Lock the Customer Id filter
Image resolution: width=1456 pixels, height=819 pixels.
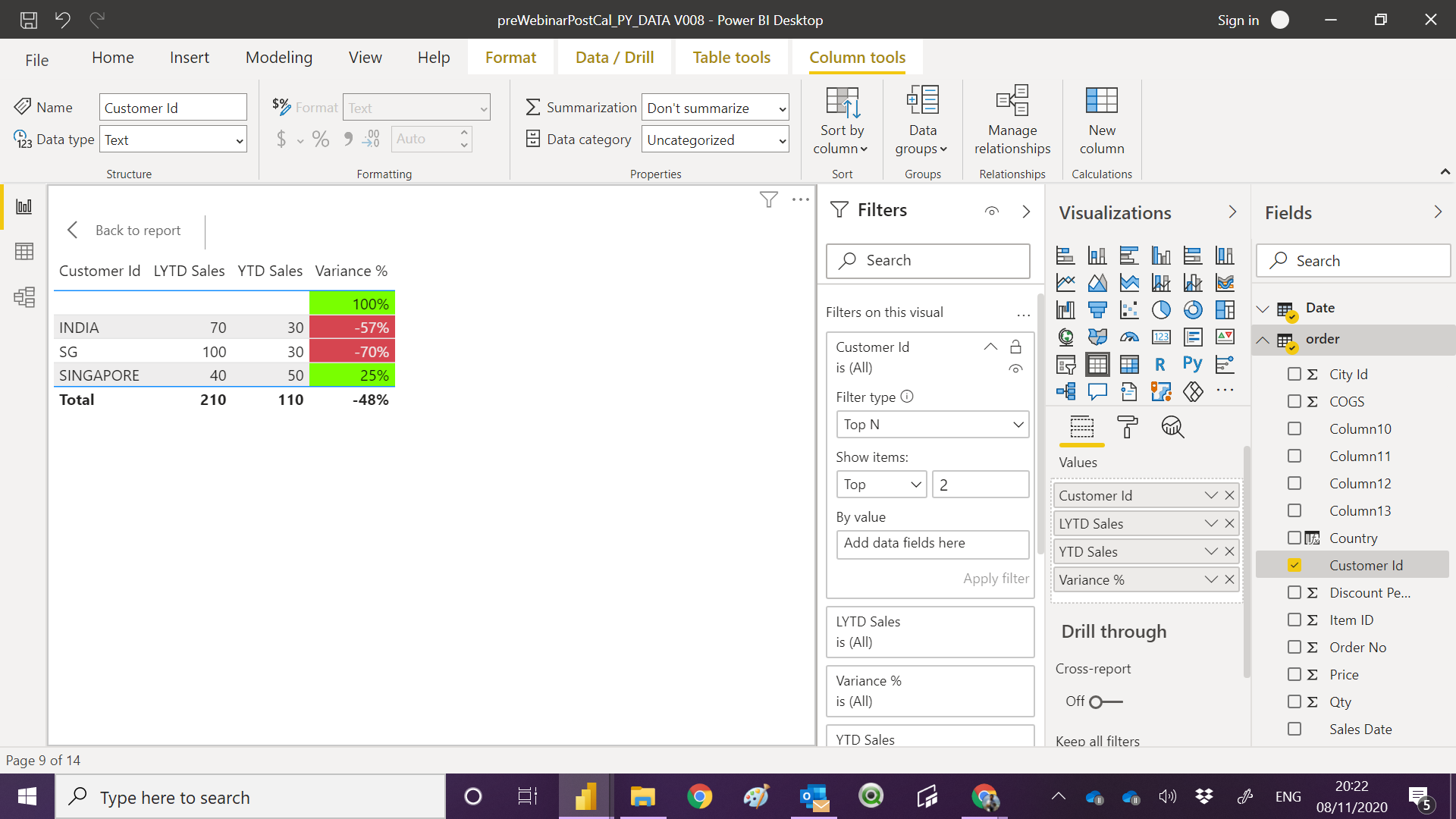[x=1015, y=347]
